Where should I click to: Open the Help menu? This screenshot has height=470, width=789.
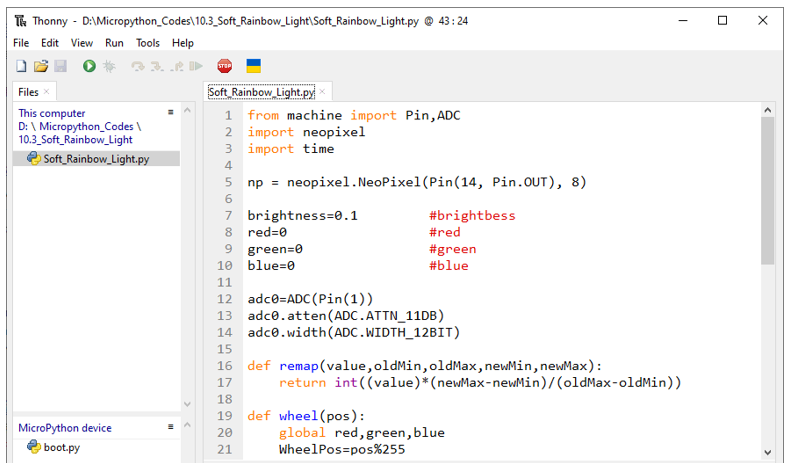(183, 43)
